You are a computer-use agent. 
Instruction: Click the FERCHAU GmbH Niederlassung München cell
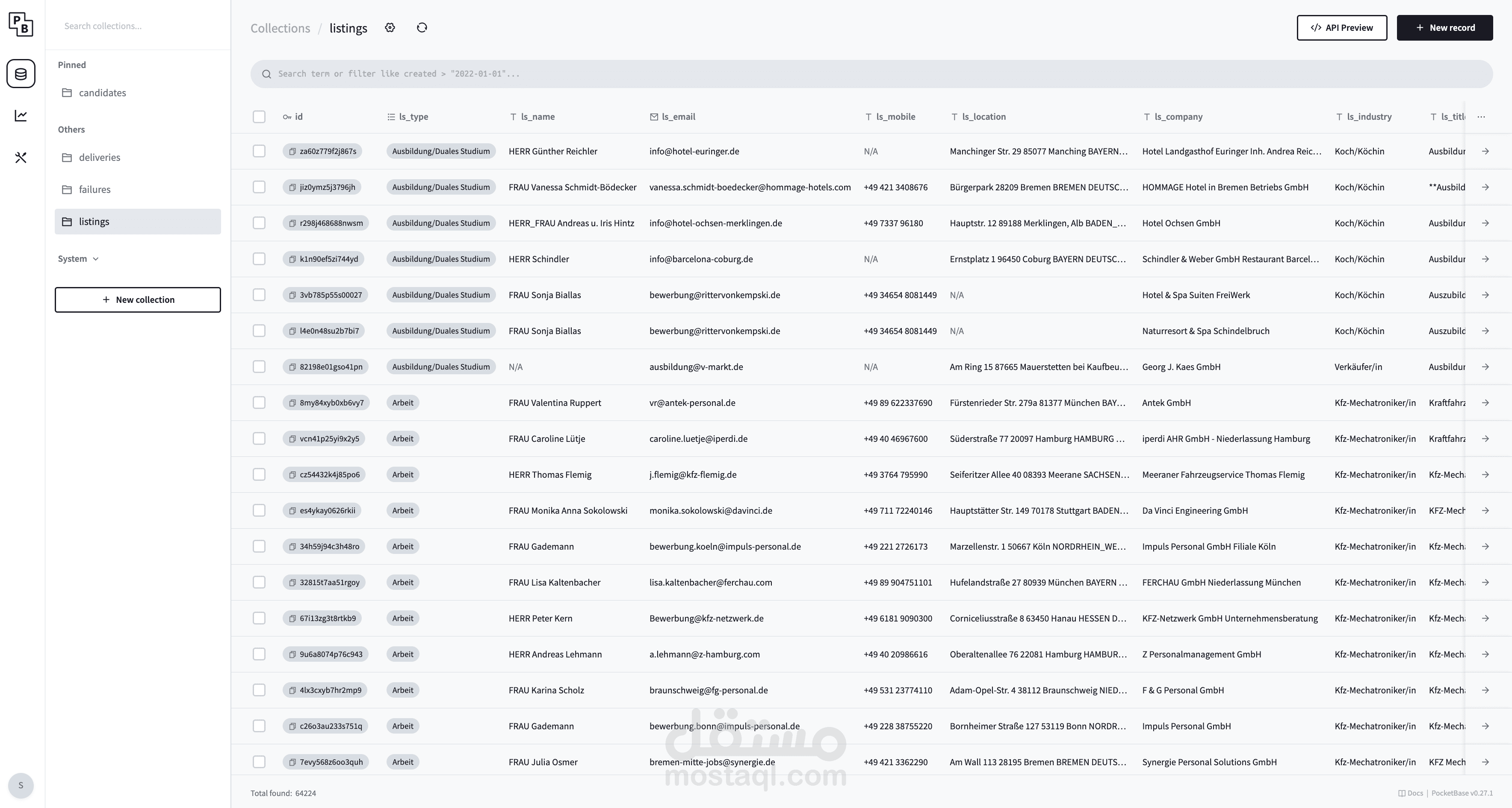pyautogui.click(x=1221, y=582)
